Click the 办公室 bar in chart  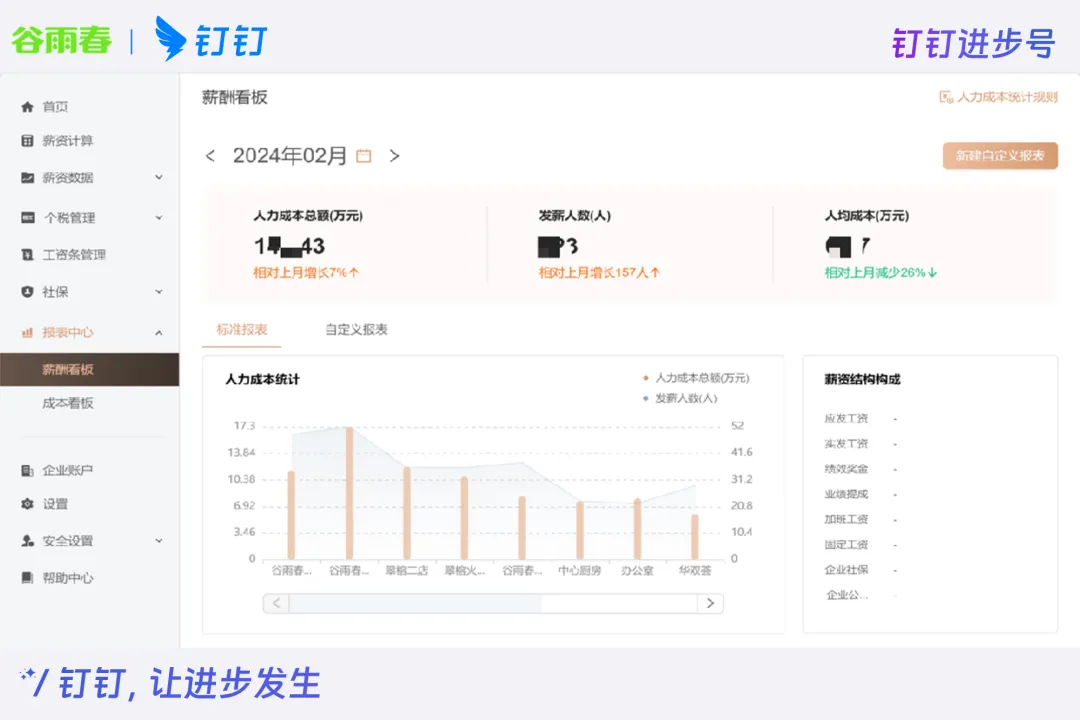(x=637, y=528)
